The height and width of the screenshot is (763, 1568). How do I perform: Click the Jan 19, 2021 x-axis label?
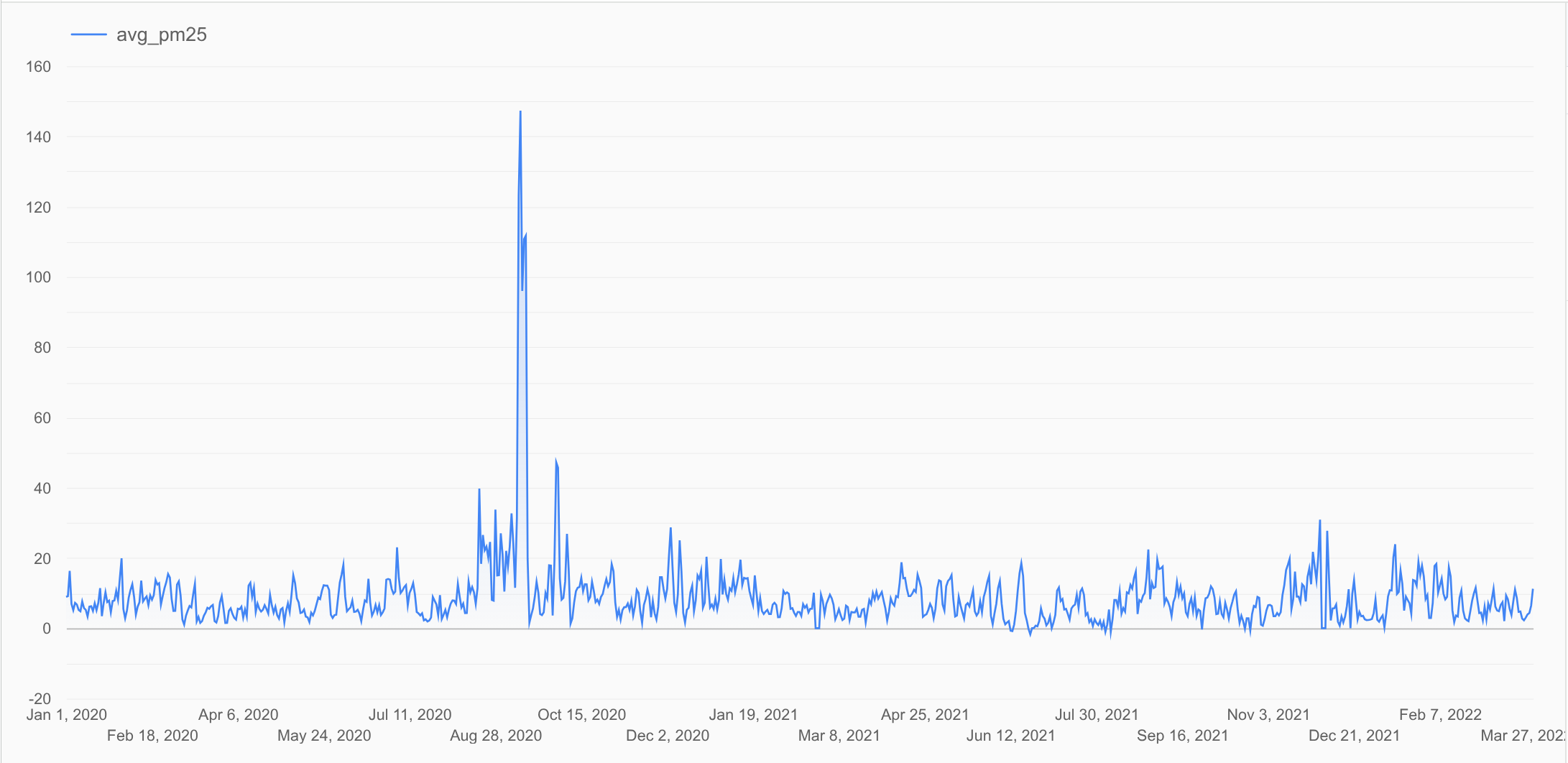click(754, 715)
